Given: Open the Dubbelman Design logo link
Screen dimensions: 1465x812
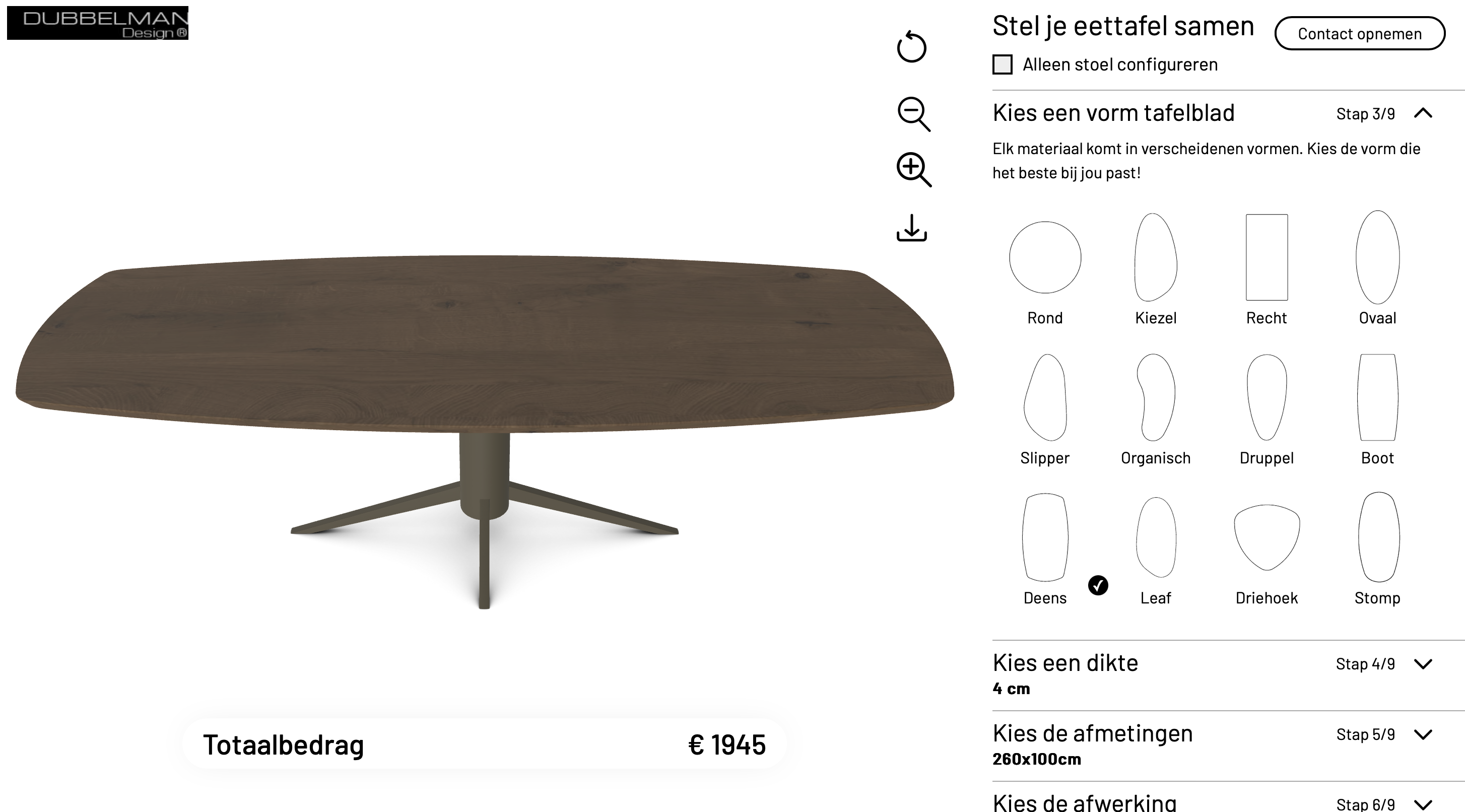Looking at the screenshot, I should (x=97, y=23).
